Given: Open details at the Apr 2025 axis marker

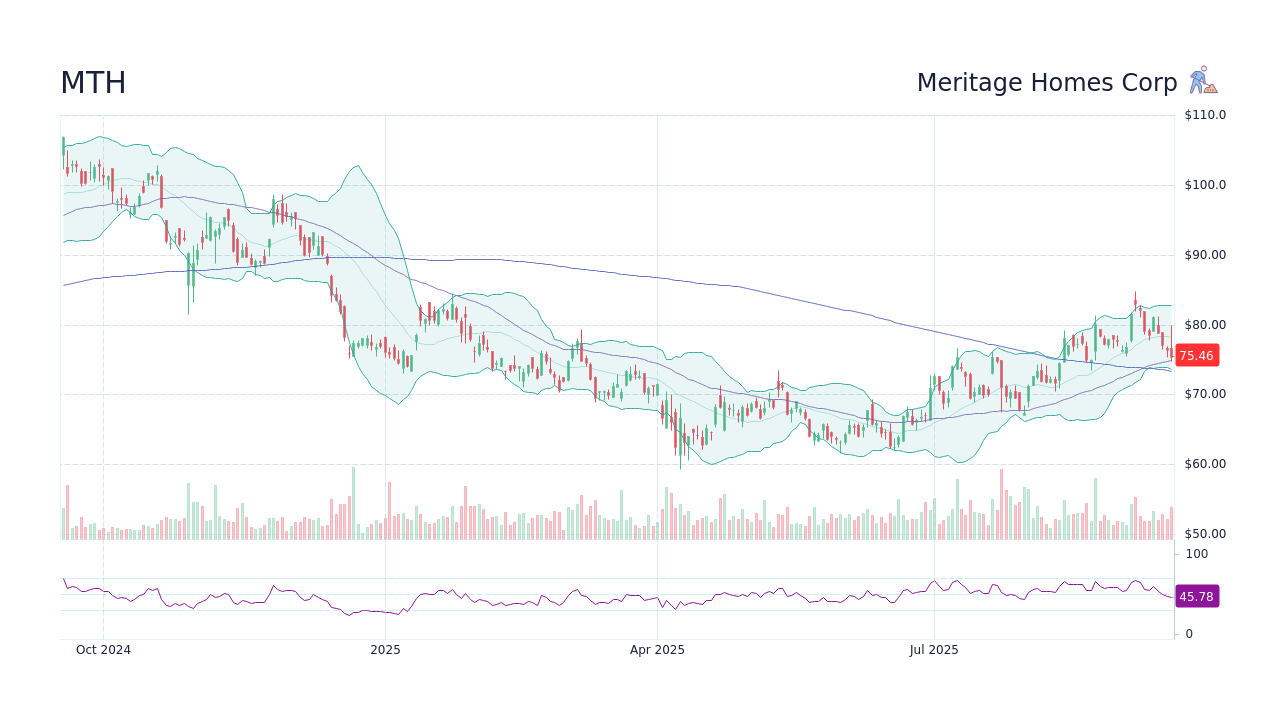Looking at the screenshot, I should (x=659, y=649).
